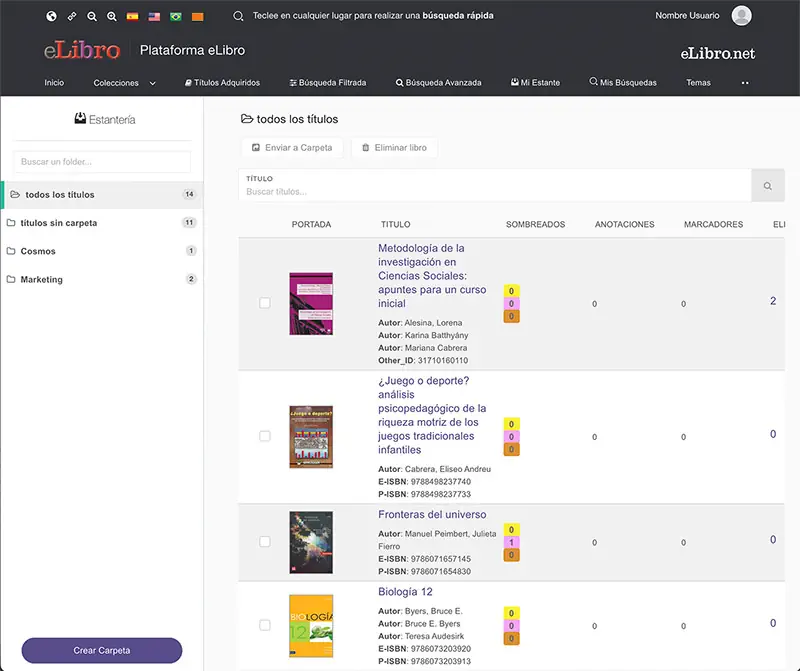
Task: Expand the Cosmos folder in Estantería
Action: coord(40,251)
